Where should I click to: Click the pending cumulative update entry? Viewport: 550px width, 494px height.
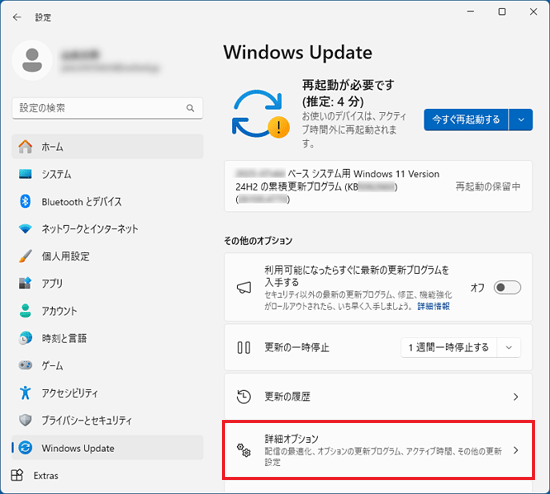378,186
